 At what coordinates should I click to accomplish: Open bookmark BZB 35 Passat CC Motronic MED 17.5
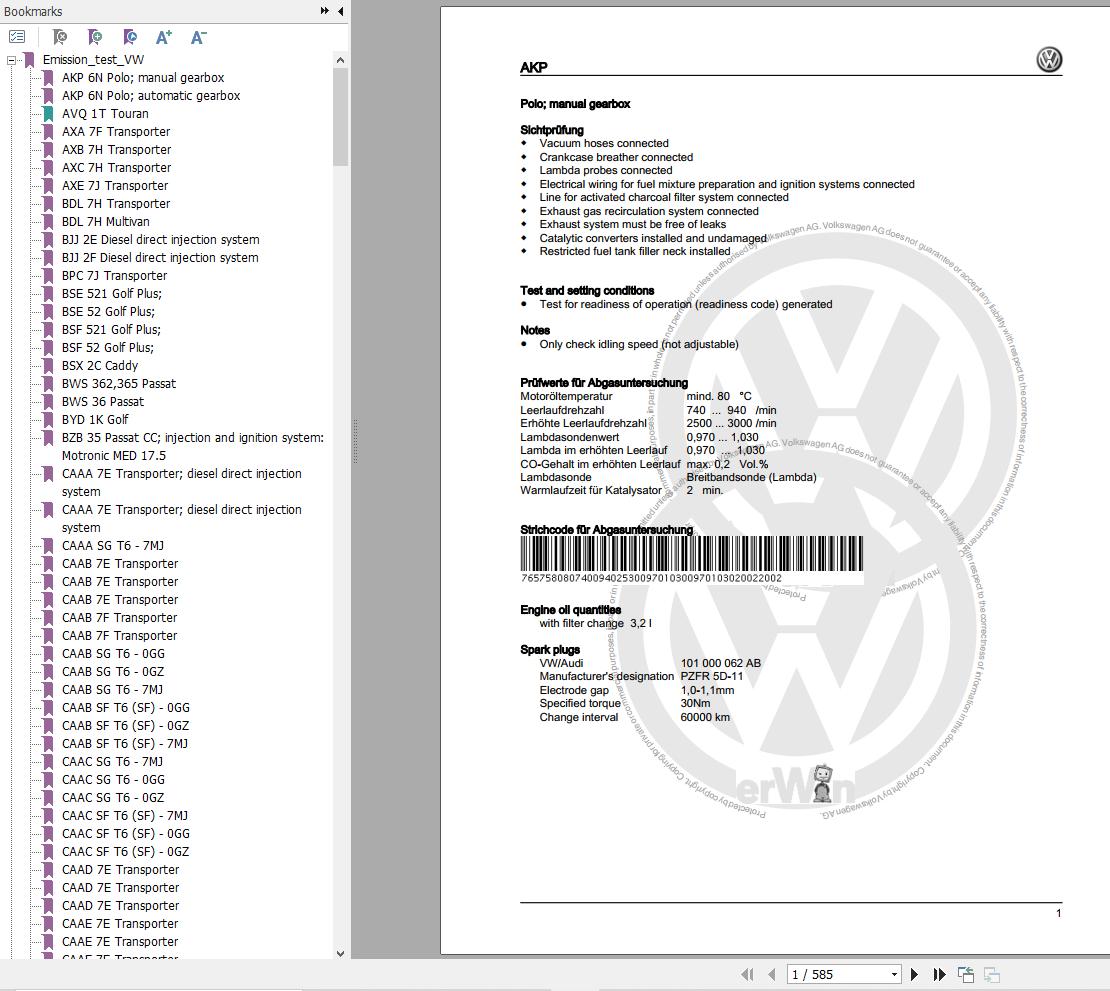click(x=193, y=447)
